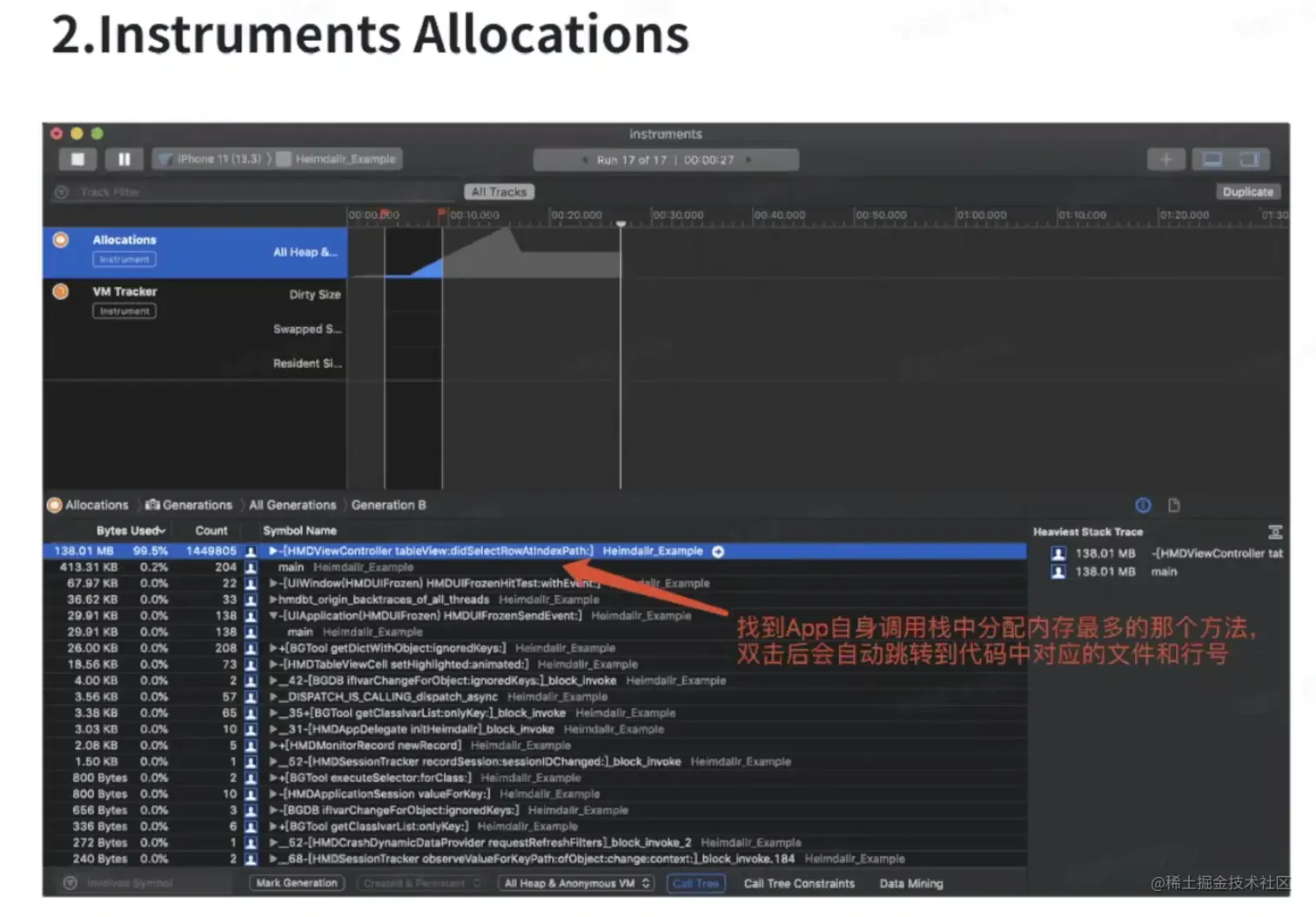The width and height of the screenshot is (1316, 917).
Task: Expand the BGTool getDictWithObject:ignoredKeys: row
Action: (x=273, y=648)
